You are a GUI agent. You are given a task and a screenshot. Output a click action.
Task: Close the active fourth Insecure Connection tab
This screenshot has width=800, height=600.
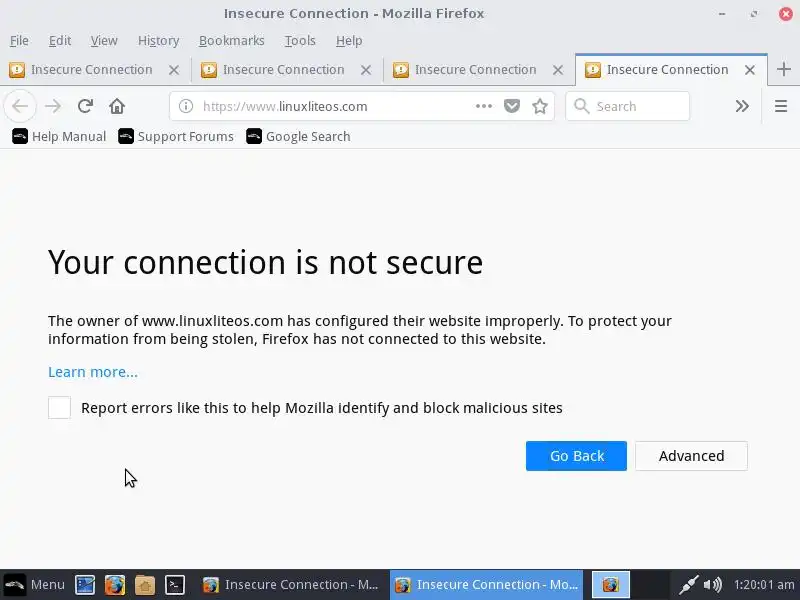750,70
